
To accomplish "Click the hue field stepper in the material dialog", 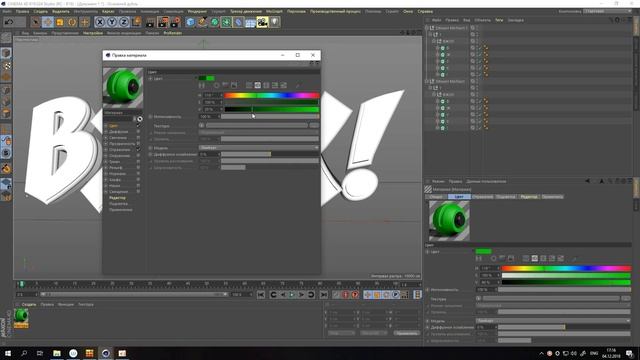I will pos(222,96).
